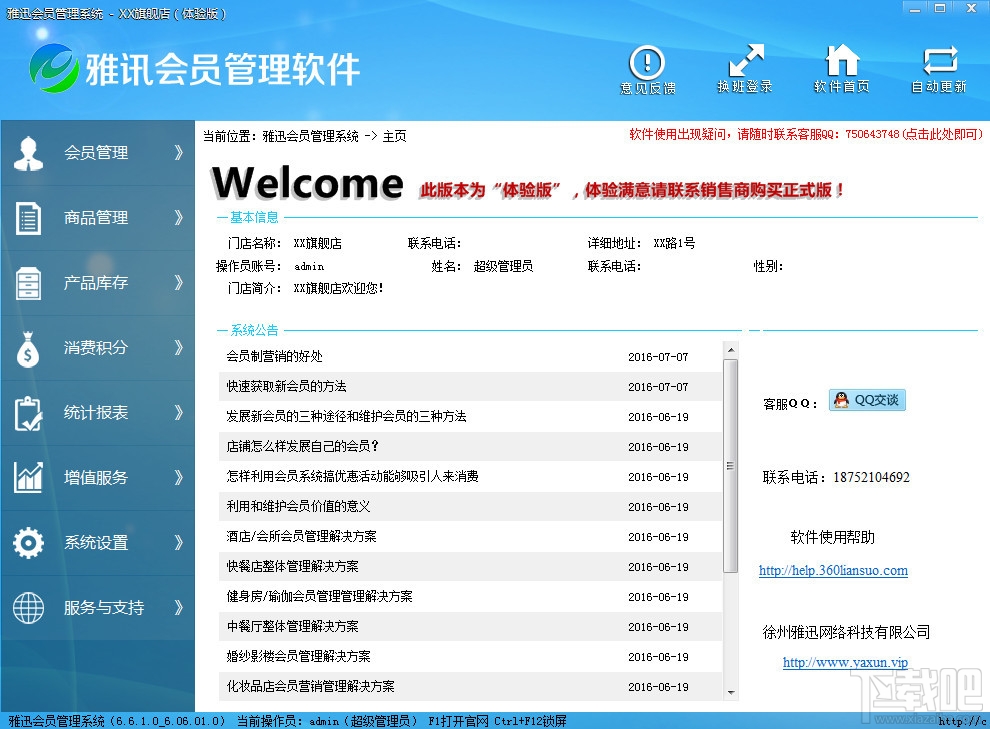Expand the 商品管理 chevron arrow
Screen dimensions: 990x729
[179, 218]
